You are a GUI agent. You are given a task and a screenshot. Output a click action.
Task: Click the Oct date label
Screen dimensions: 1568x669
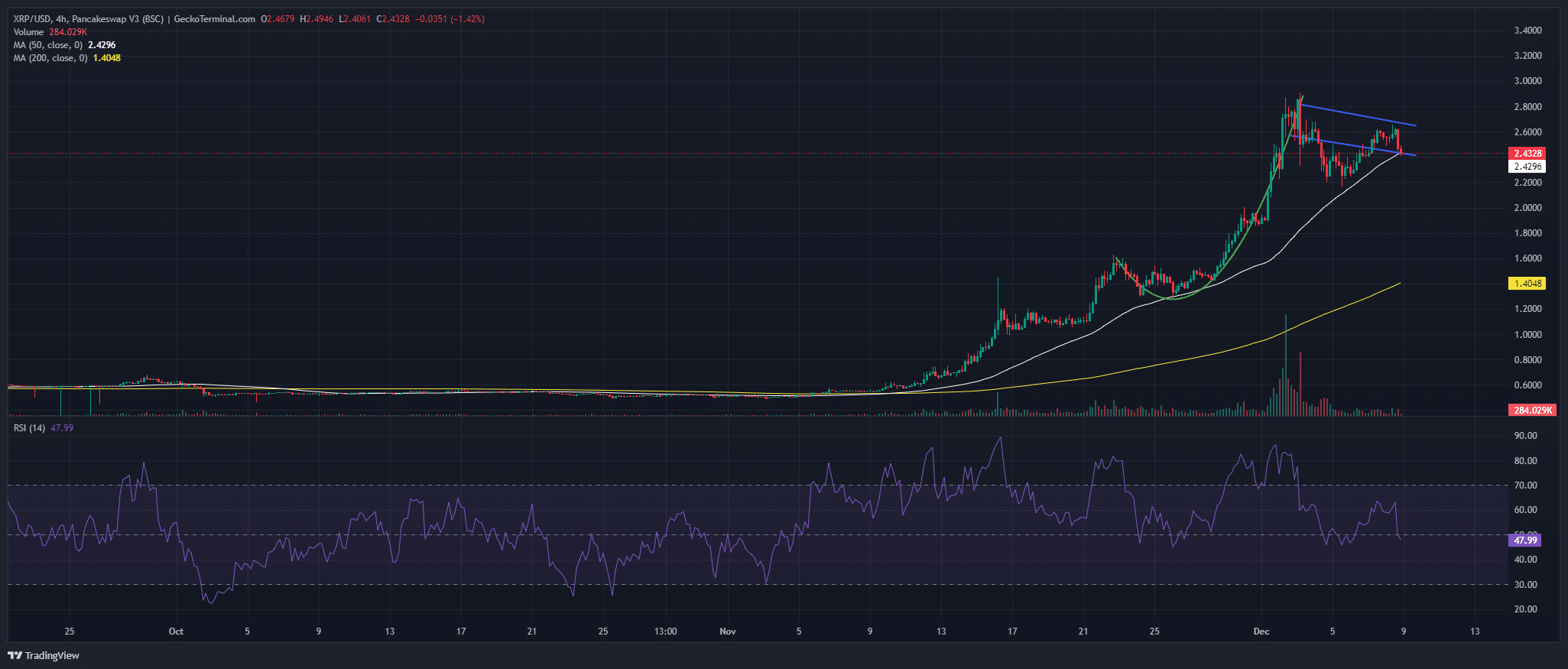tap(176, 632)
